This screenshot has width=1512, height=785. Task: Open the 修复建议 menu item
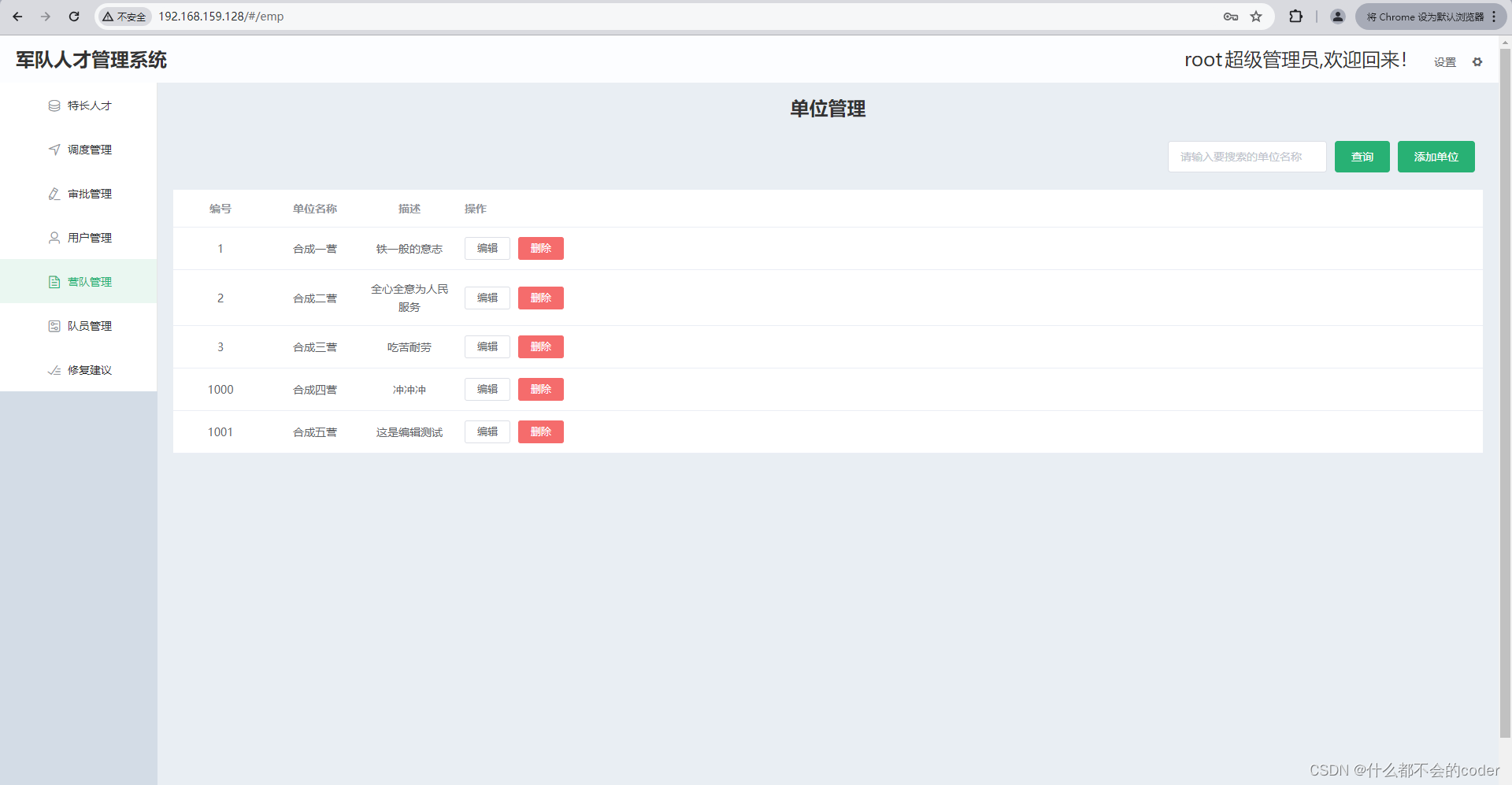point(79,370)
